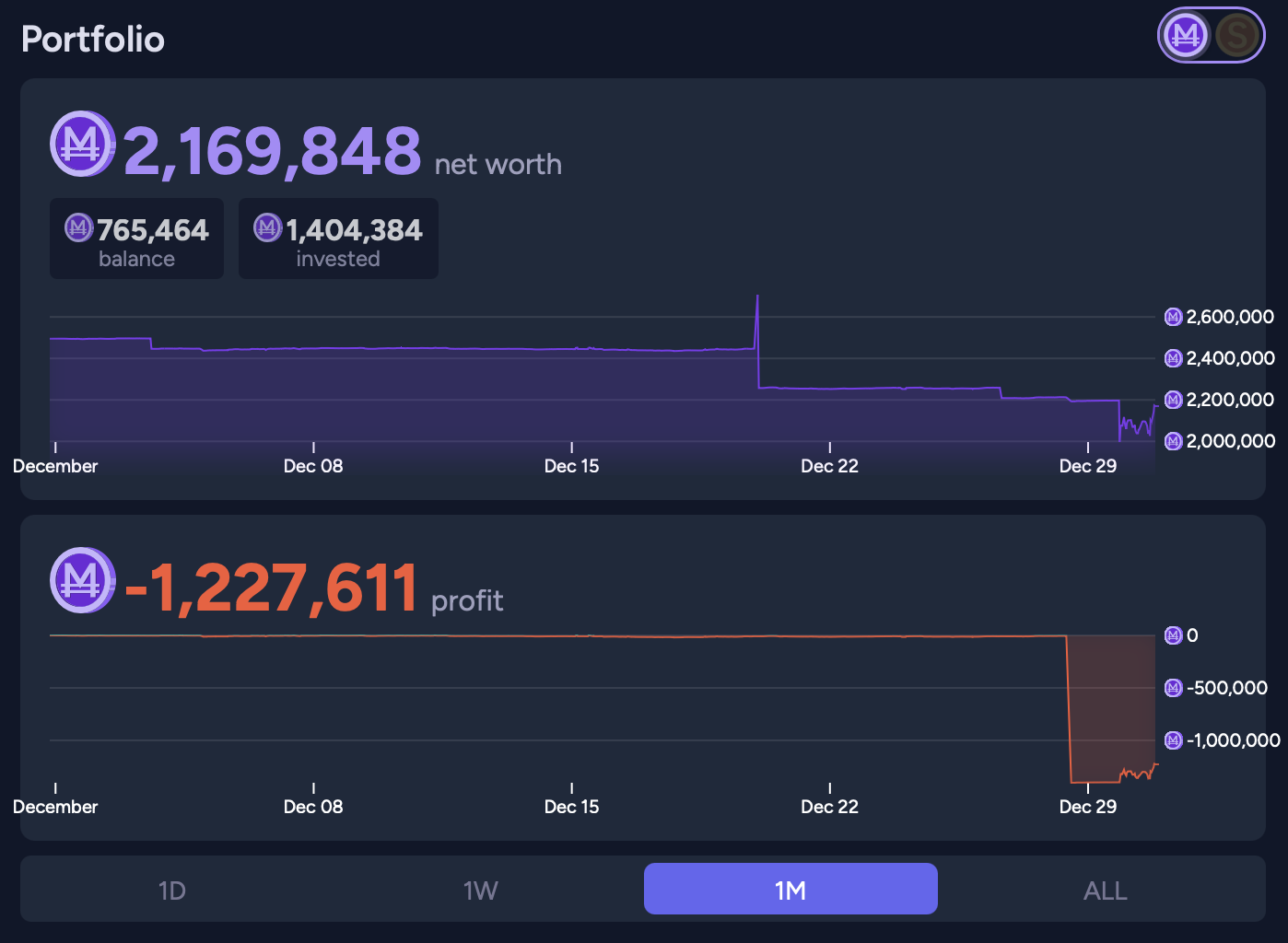
Task: Click the December label on net worth chart
Action: tap(55, 466)
